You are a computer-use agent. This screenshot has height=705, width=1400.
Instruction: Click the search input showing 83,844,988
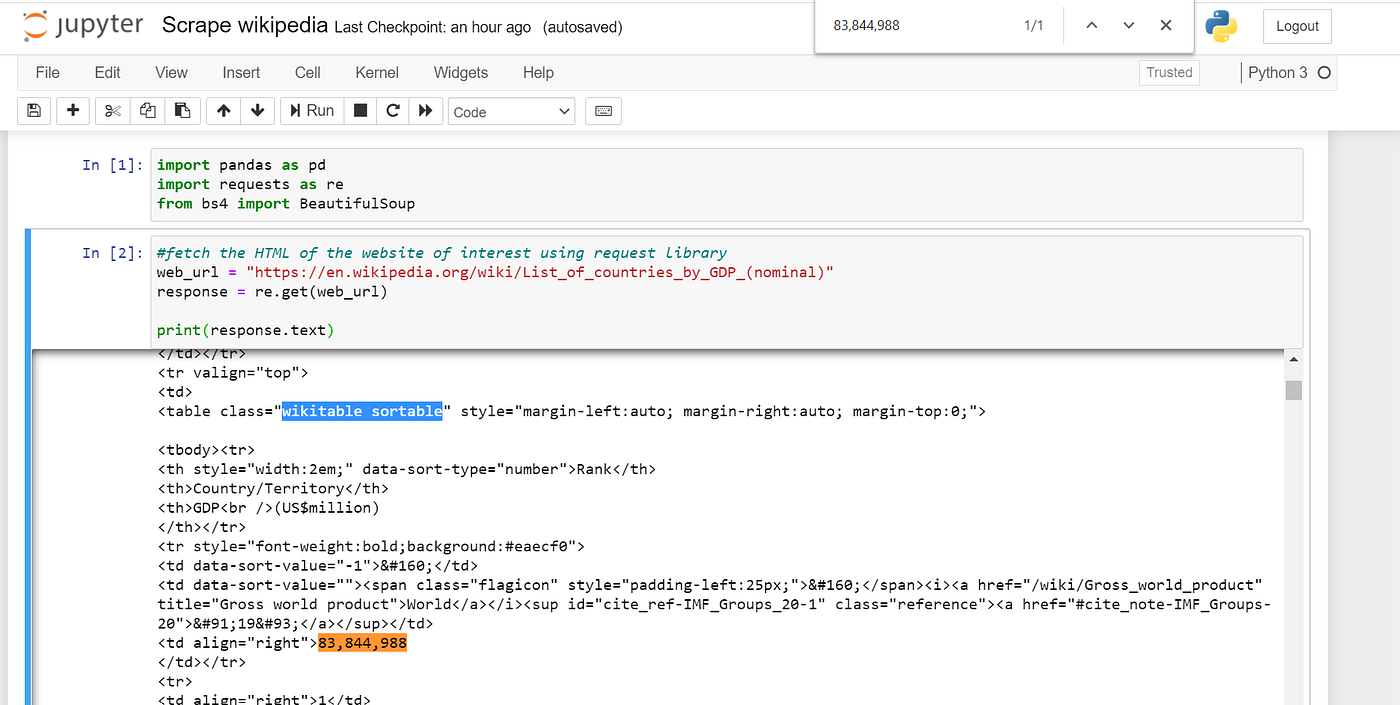pos(930,25)
